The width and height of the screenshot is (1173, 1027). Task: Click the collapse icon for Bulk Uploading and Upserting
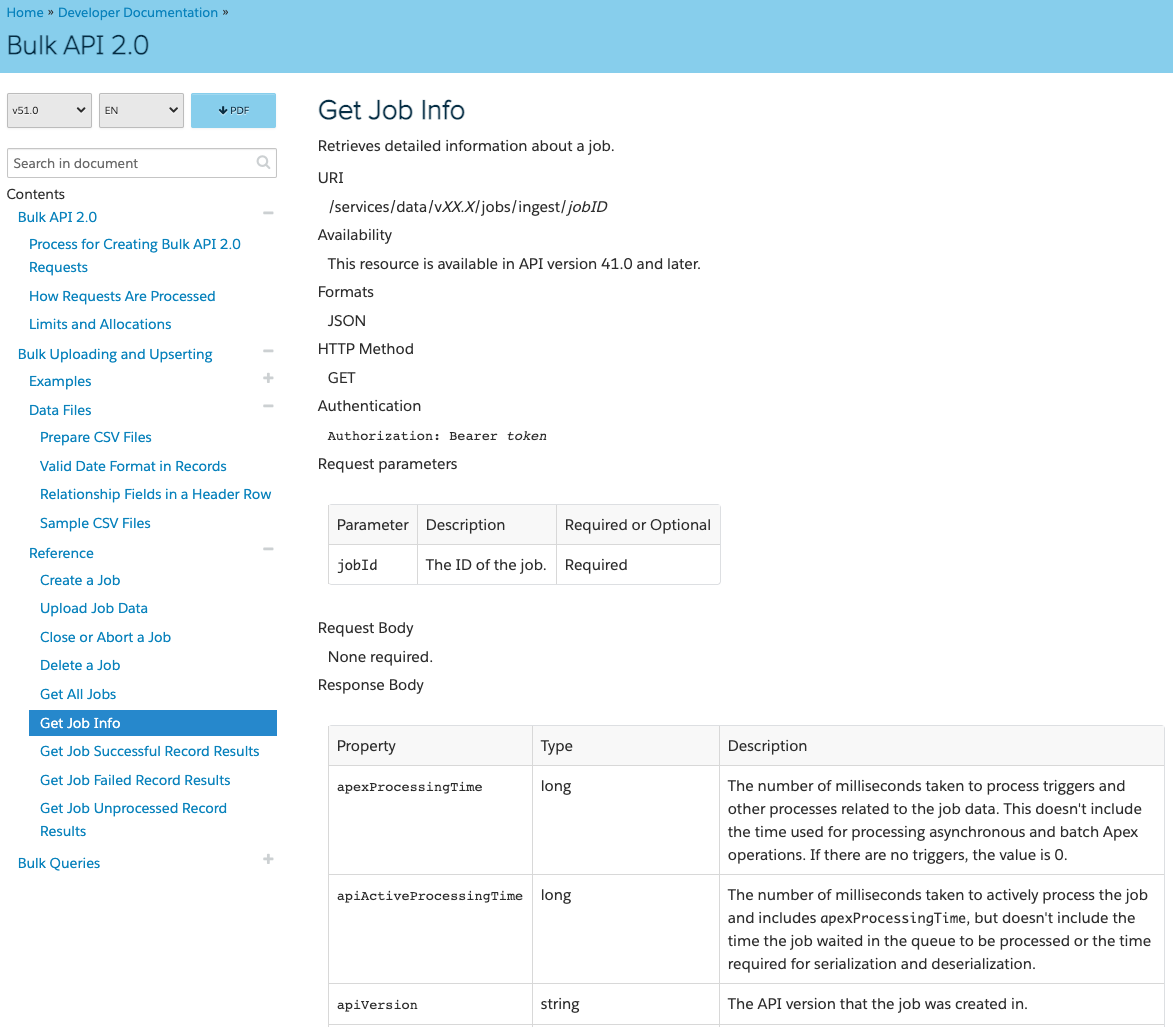[268, 350]
